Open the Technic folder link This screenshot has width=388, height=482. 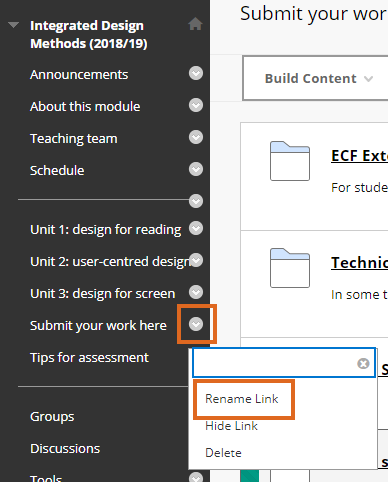click(x=359, y=263)
